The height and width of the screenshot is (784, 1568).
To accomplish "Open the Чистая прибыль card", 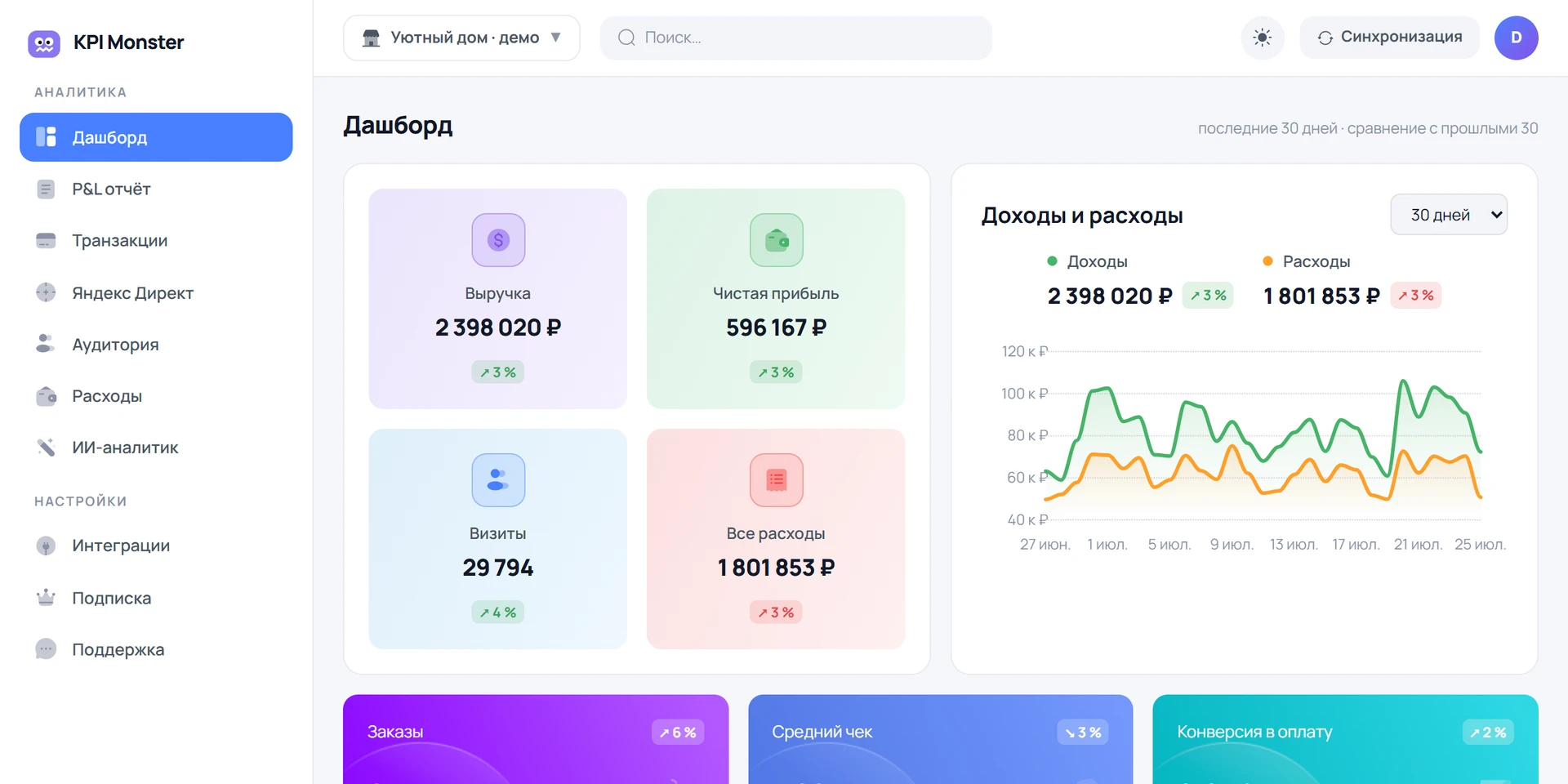I will (x=776, y=299).
